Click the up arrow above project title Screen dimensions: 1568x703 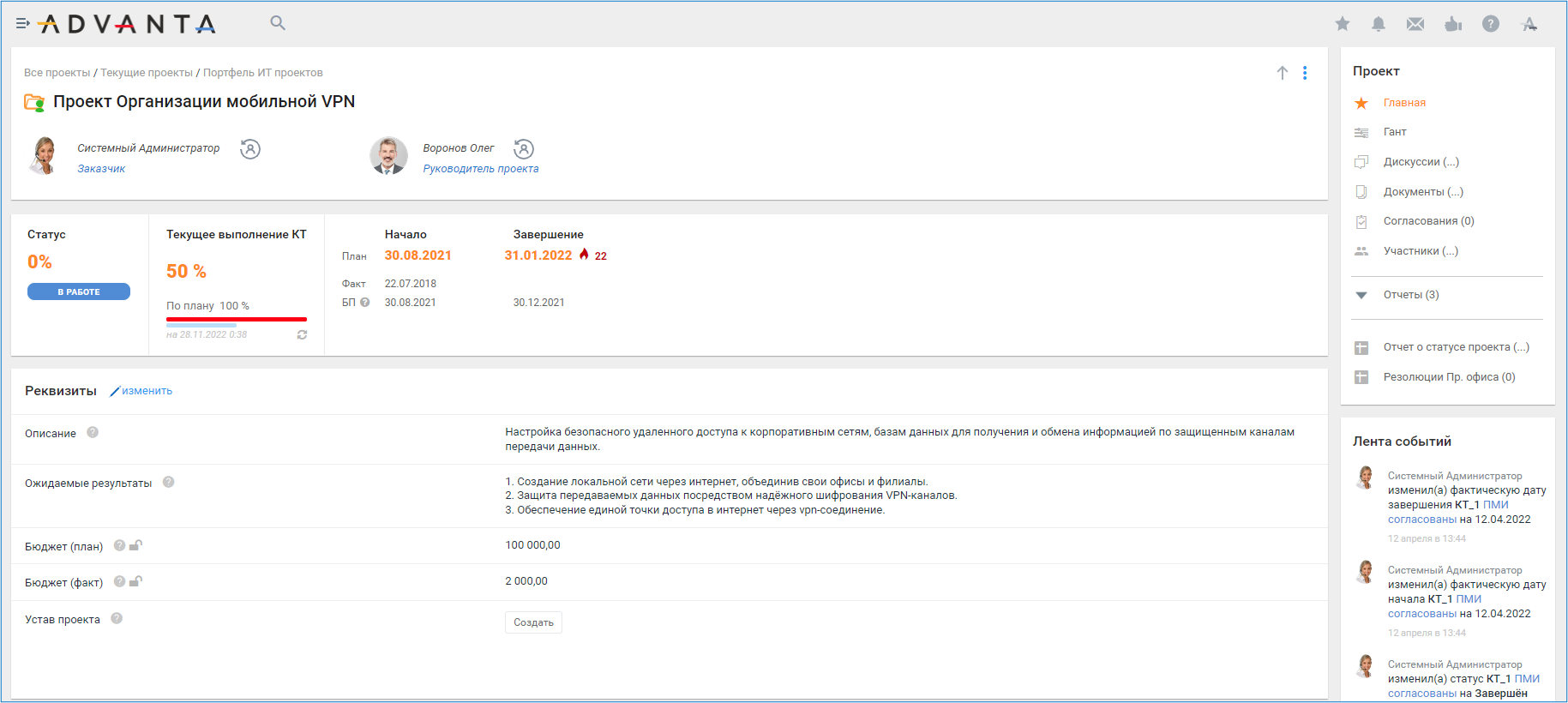click(x=1283, y=73)
